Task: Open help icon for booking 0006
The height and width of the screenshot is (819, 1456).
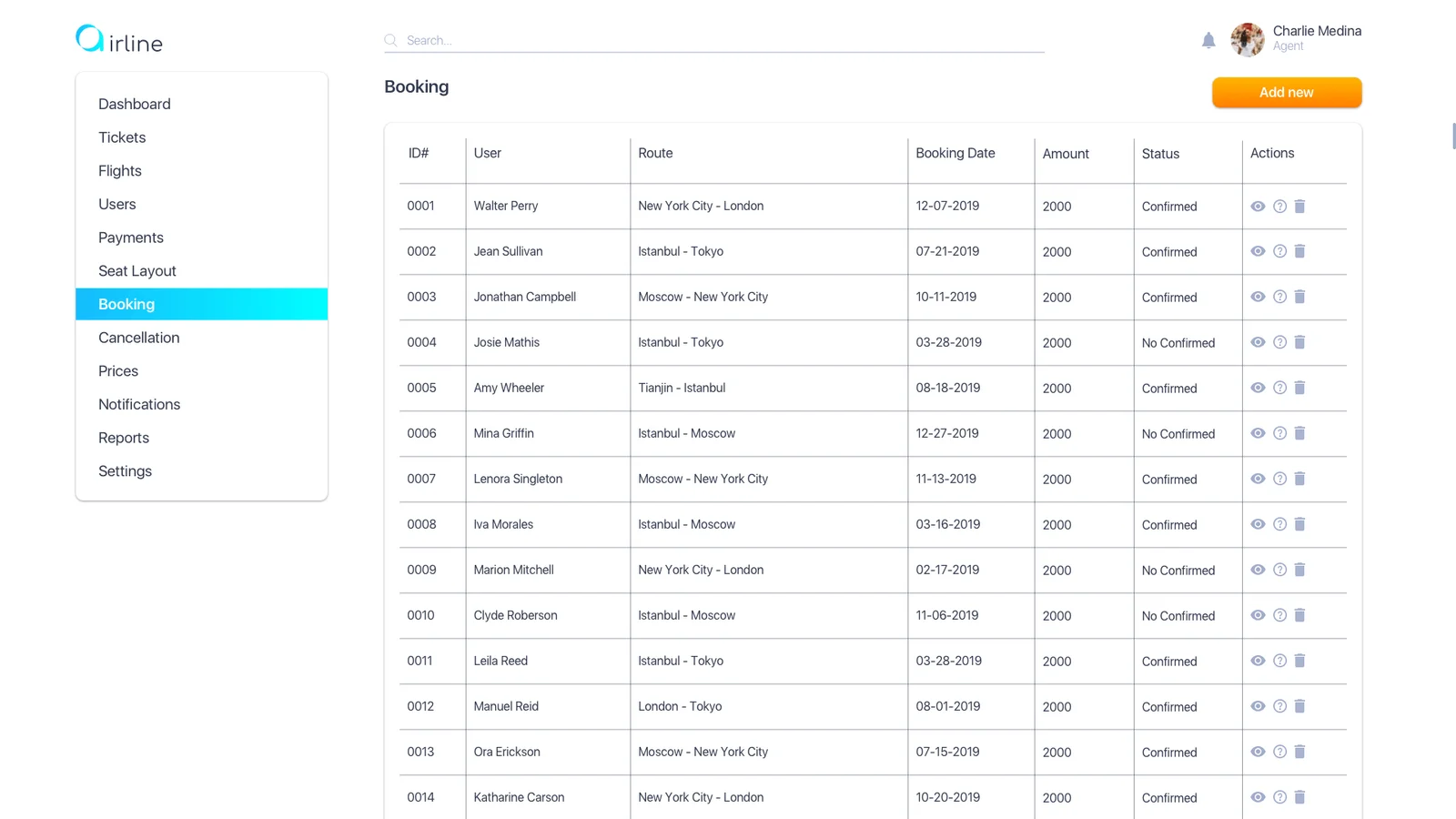Action: pos(1279,434)
